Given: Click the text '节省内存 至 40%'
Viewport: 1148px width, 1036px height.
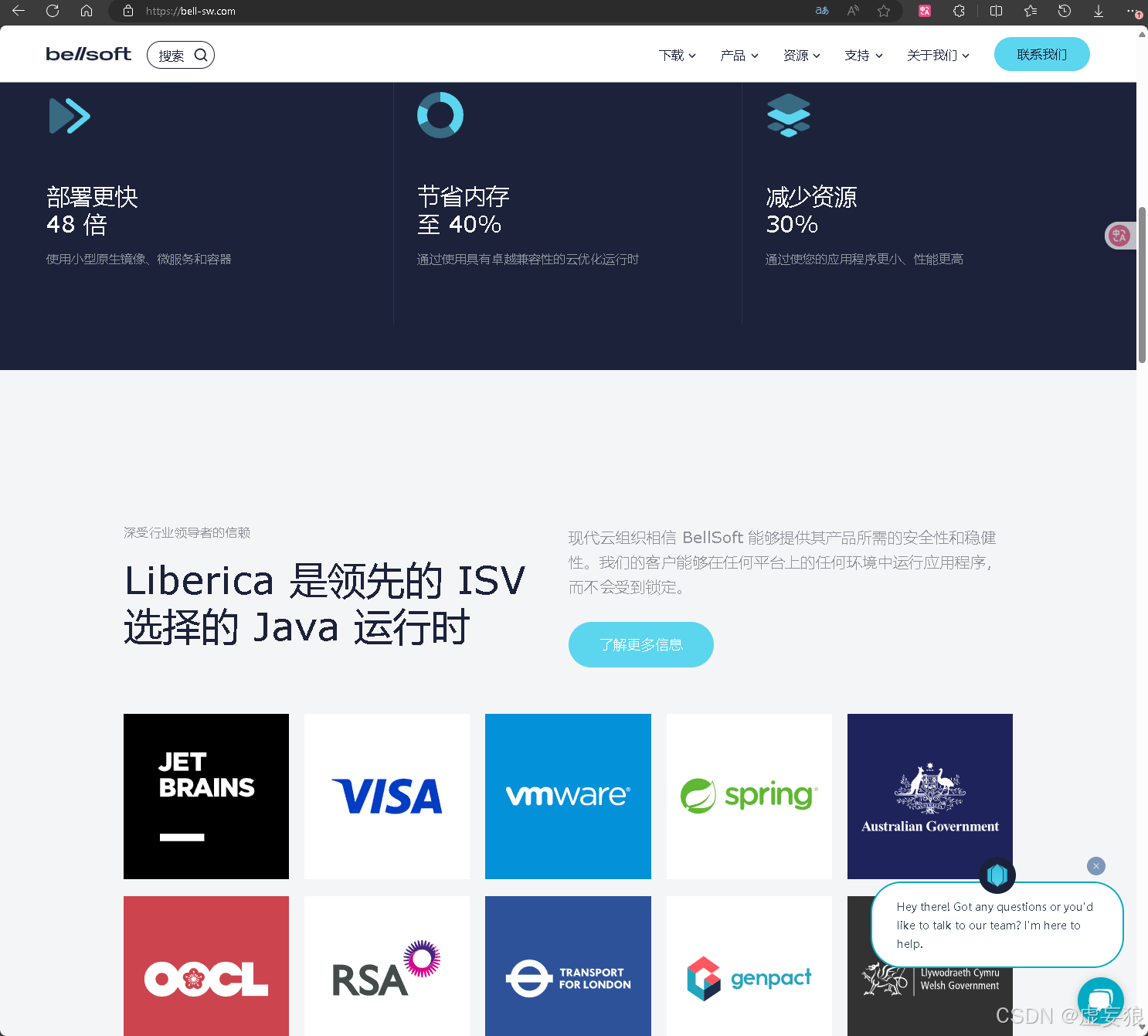Looking at the screenshot, I should coord(463,210).
